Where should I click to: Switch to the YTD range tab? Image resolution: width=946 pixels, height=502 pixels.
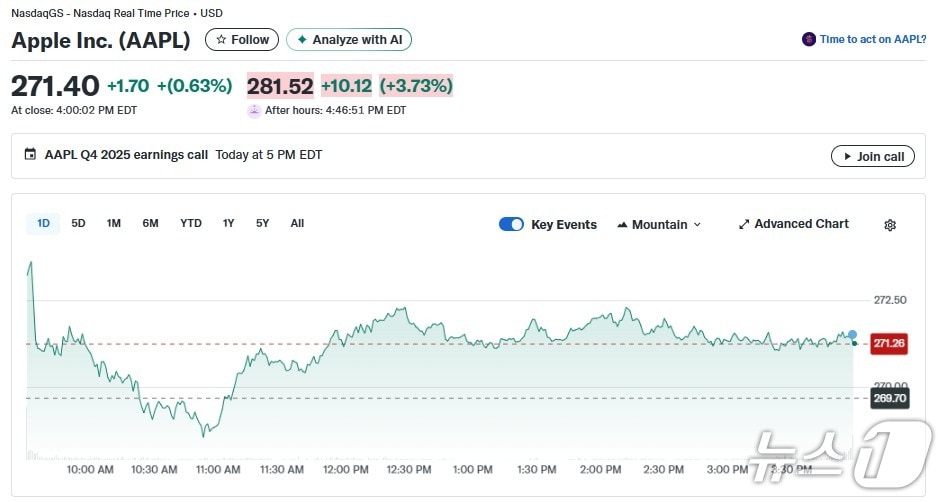click(x=190, y=223)
